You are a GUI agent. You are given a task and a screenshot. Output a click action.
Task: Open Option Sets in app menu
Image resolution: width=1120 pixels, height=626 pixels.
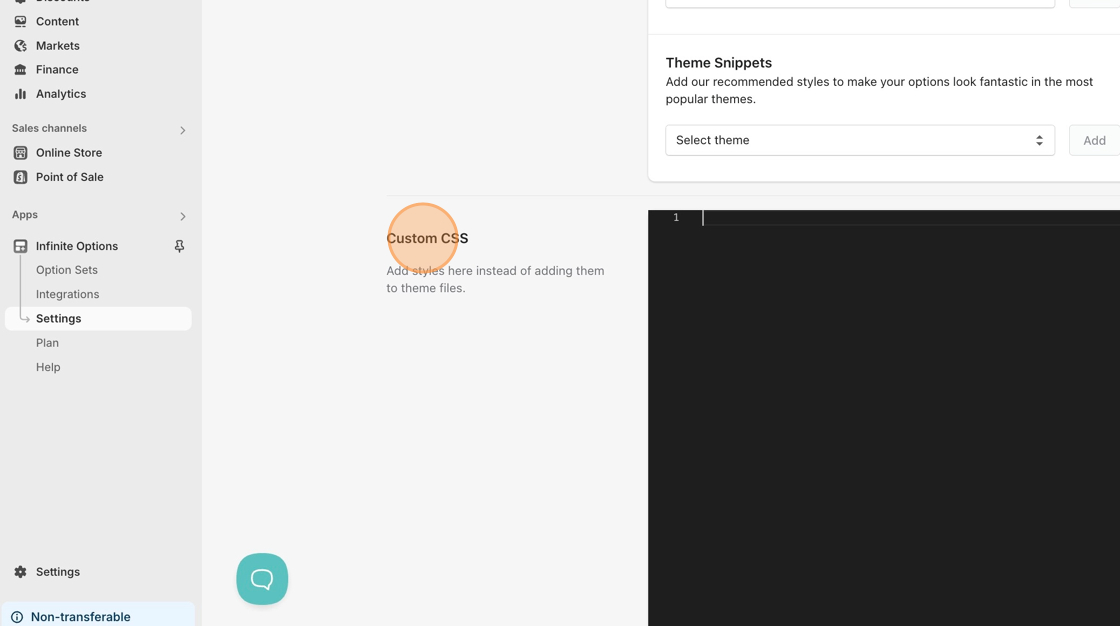pyautogui.click(x=67, y=270)
